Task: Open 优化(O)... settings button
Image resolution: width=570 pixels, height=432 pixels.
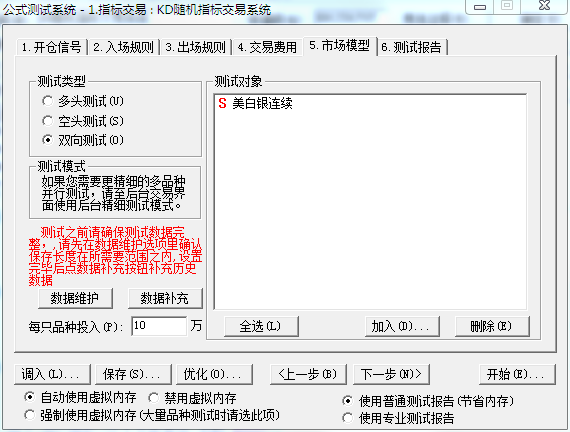Action: pos(214,374)
